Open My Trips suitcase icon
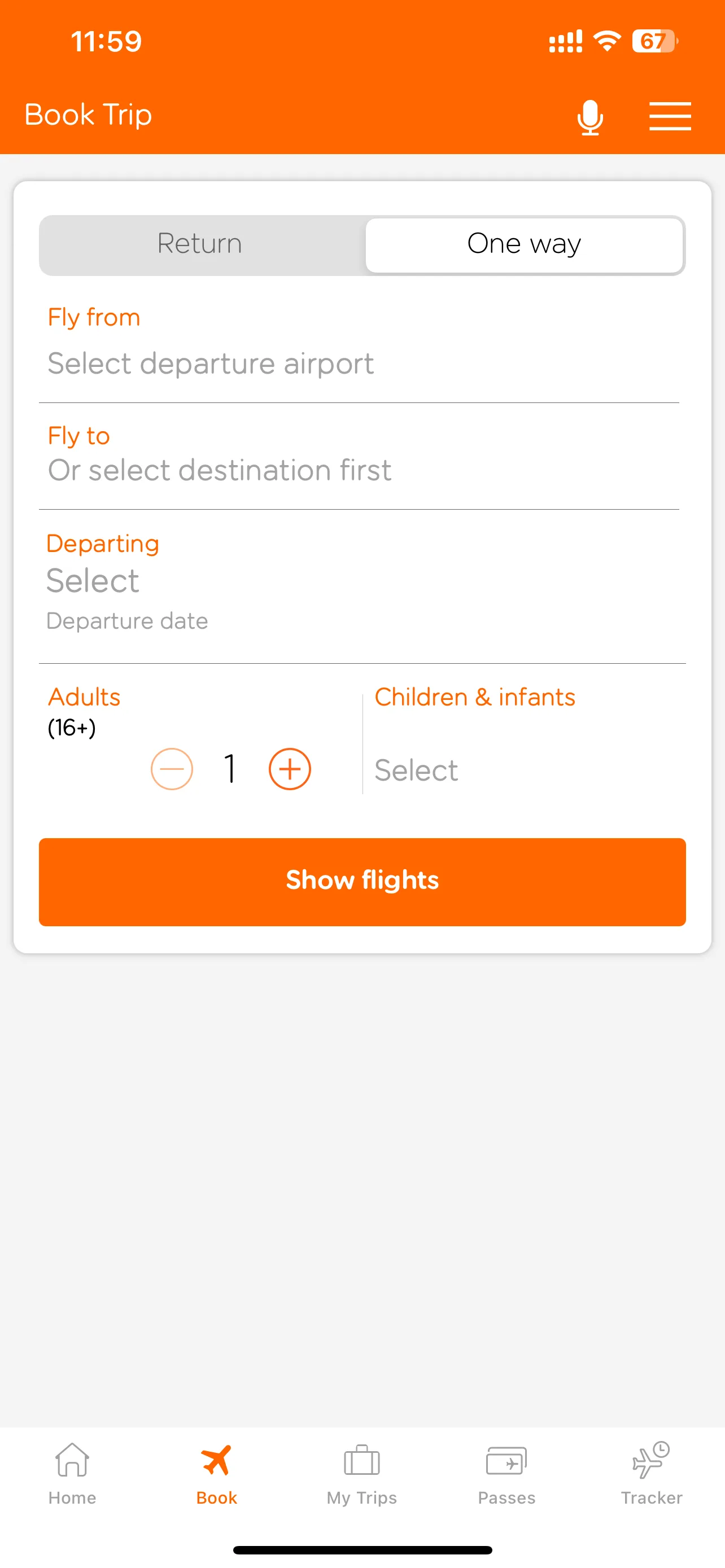This screenshot has width=725, height=1568. [x=361, y=1460]
